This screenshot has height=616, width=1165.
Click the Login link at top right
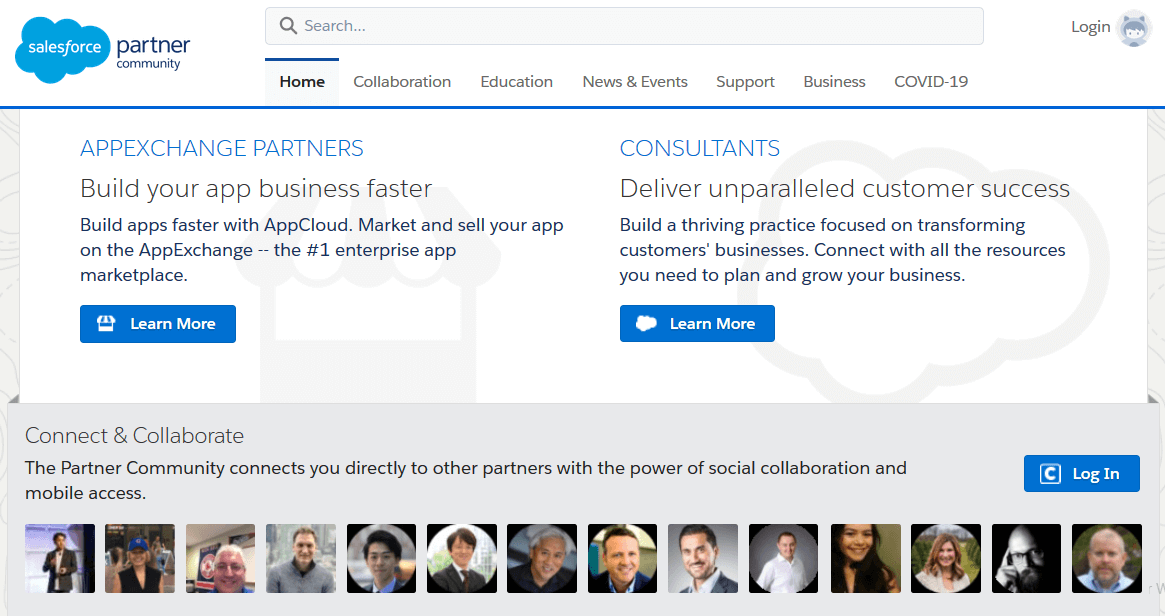point(1090,27)
